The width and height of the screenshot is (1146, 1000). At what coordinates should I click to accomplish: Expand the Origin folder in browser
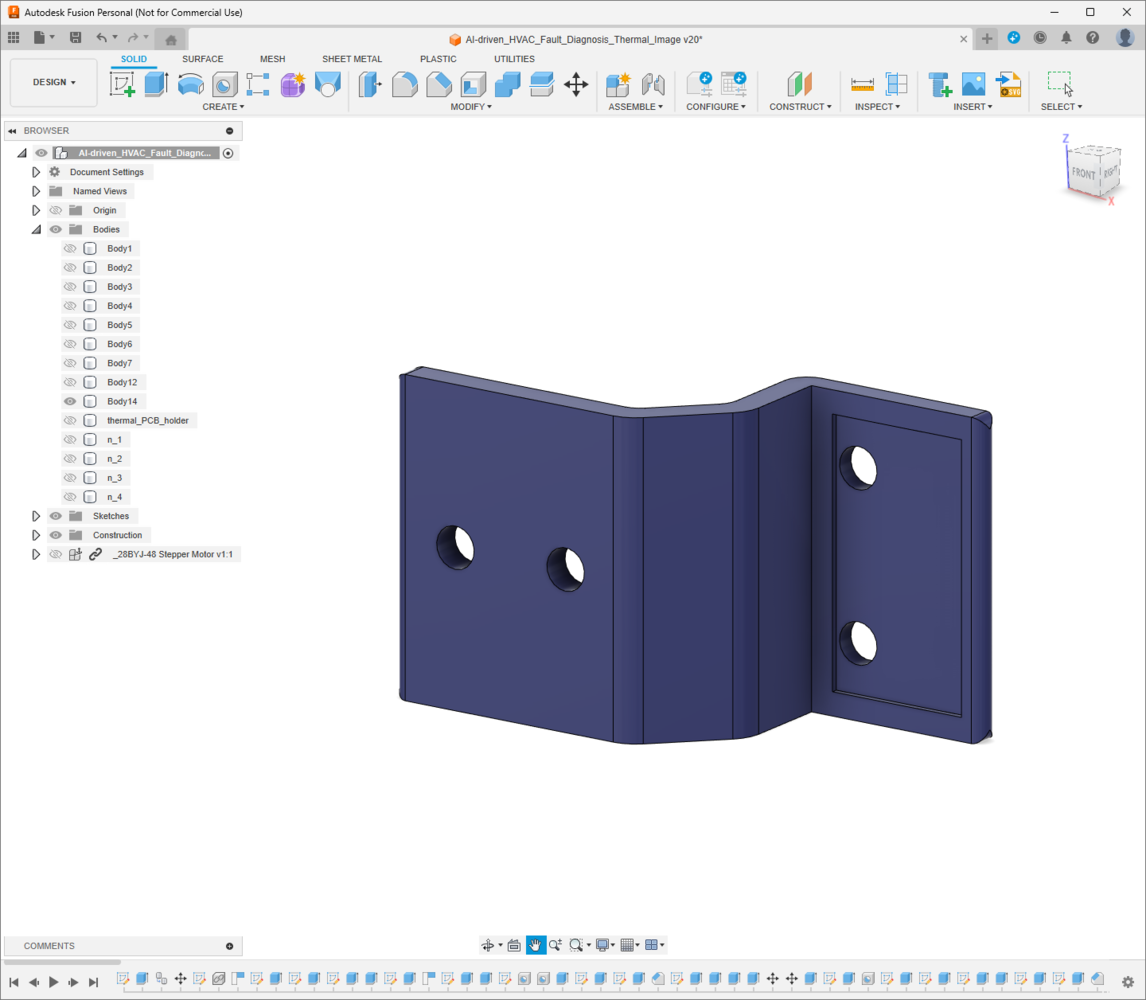click(36, 211)
